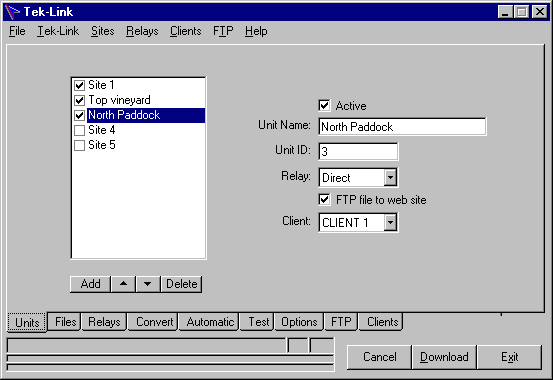Open the Sites menu
Viewport: 553px width, 380px height.
coord(103,31)
